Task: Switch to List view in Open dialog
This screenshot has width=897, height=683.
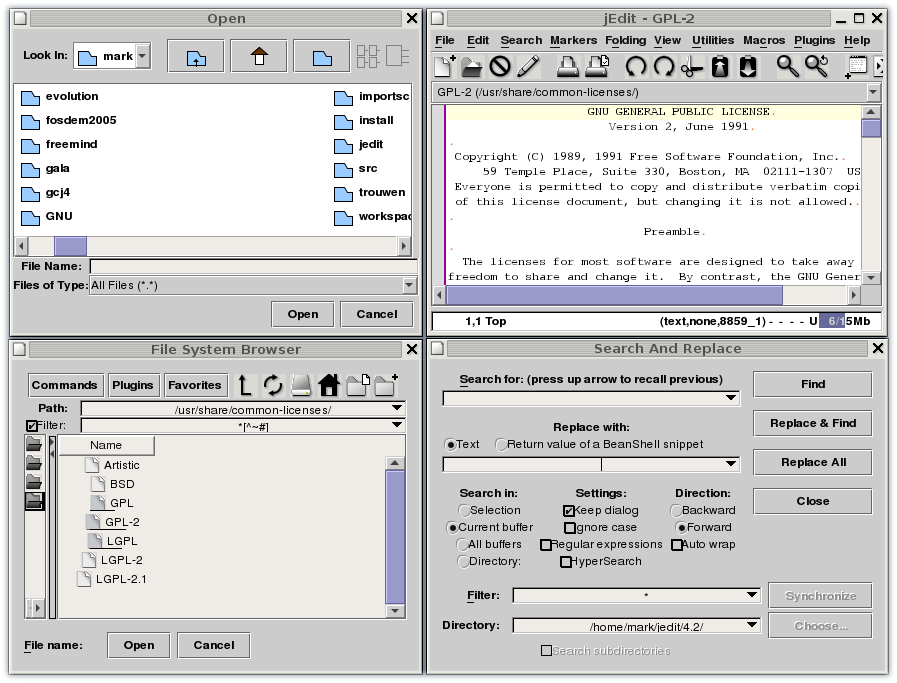Action: 368,56
